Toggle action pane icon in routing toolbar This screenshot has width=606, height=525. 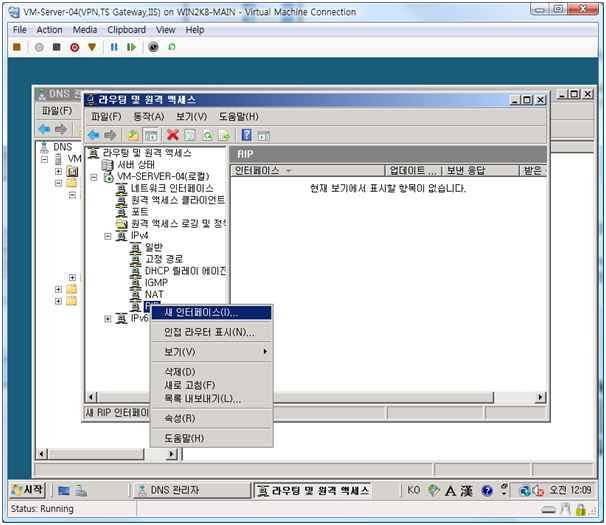pos(264,136)
